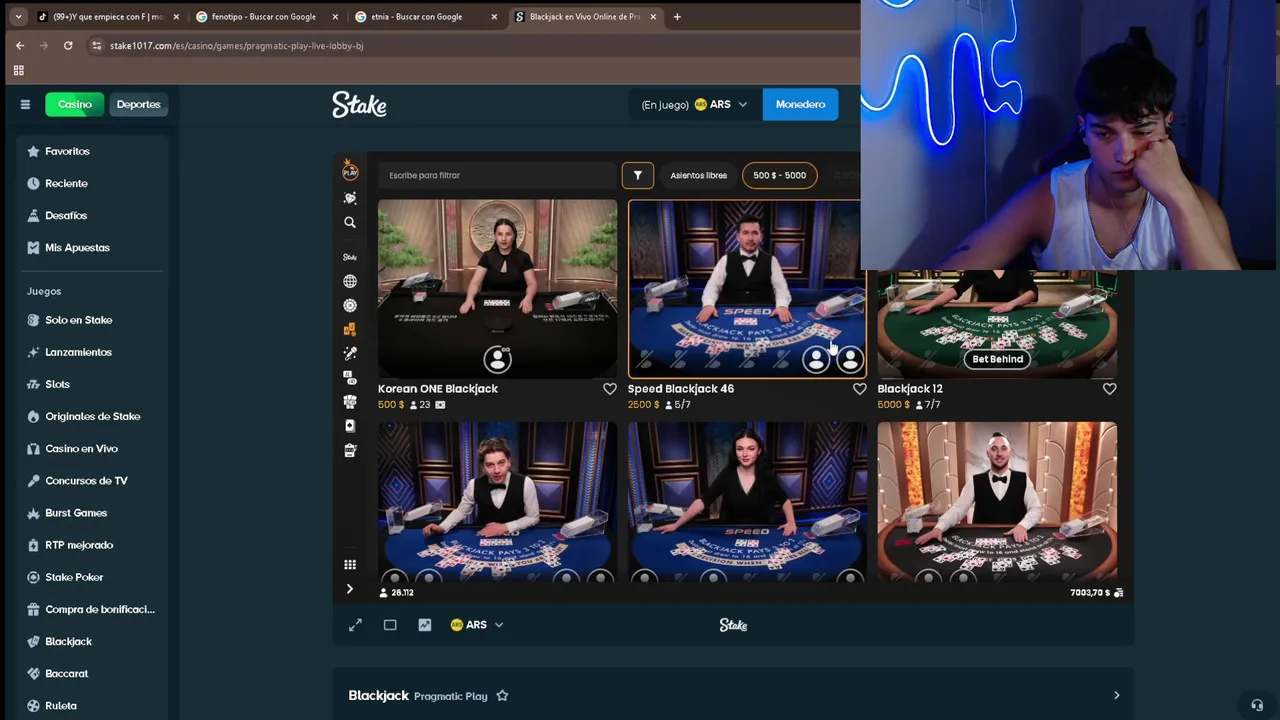Select the Deportes tab

coord(138,104)
